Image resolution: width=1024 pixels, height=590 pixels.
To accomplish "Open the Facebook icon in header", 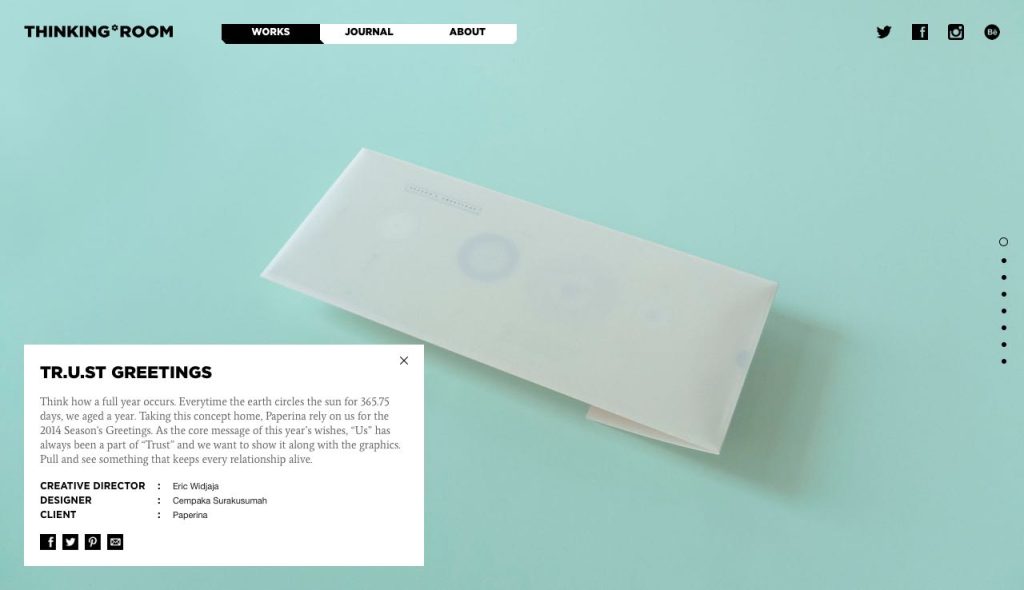I will point(920,32).
